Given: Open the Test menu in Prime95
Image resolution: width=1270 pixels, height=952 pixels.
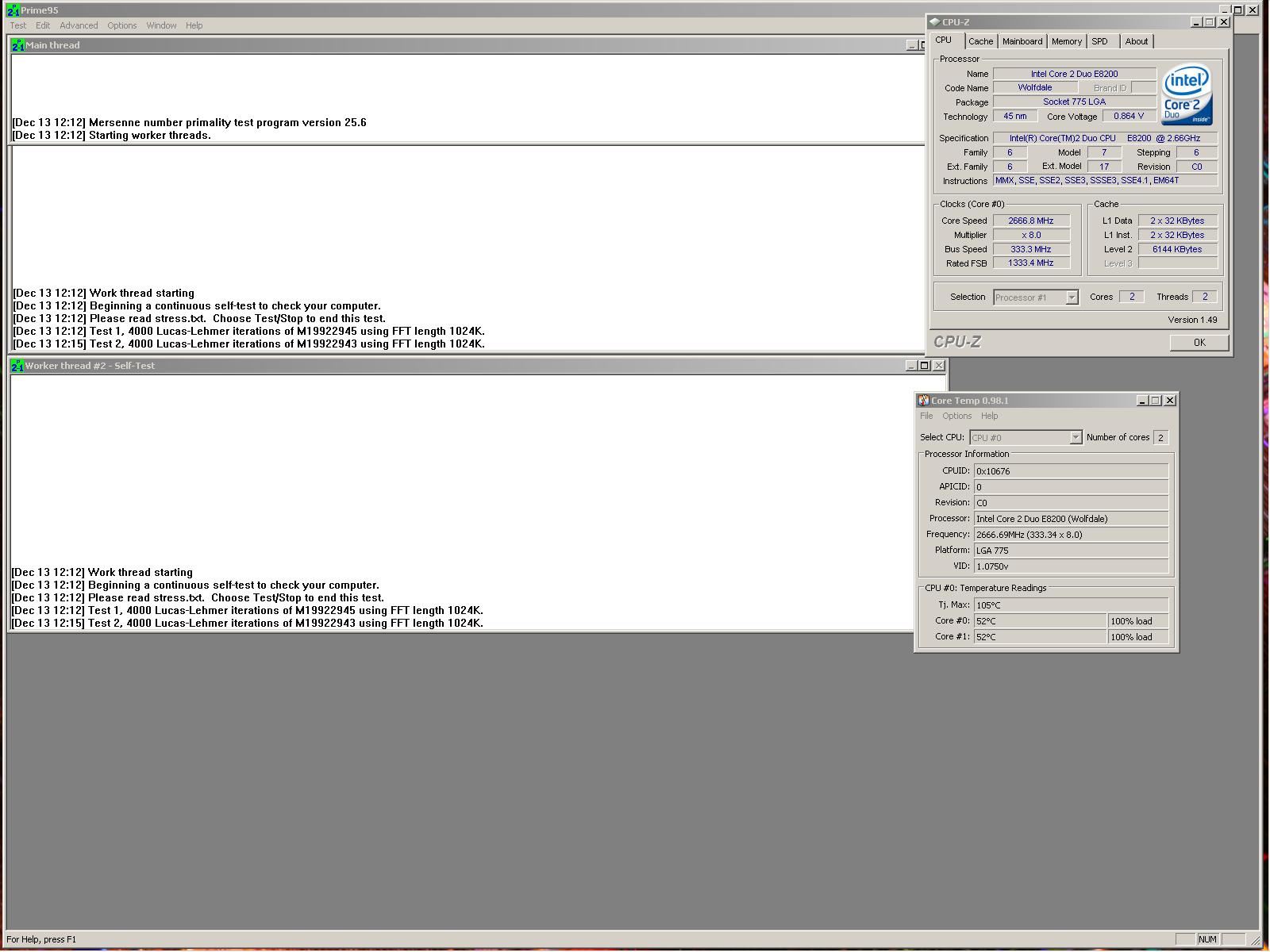Looking at the screenshot, I should (18, 25).
